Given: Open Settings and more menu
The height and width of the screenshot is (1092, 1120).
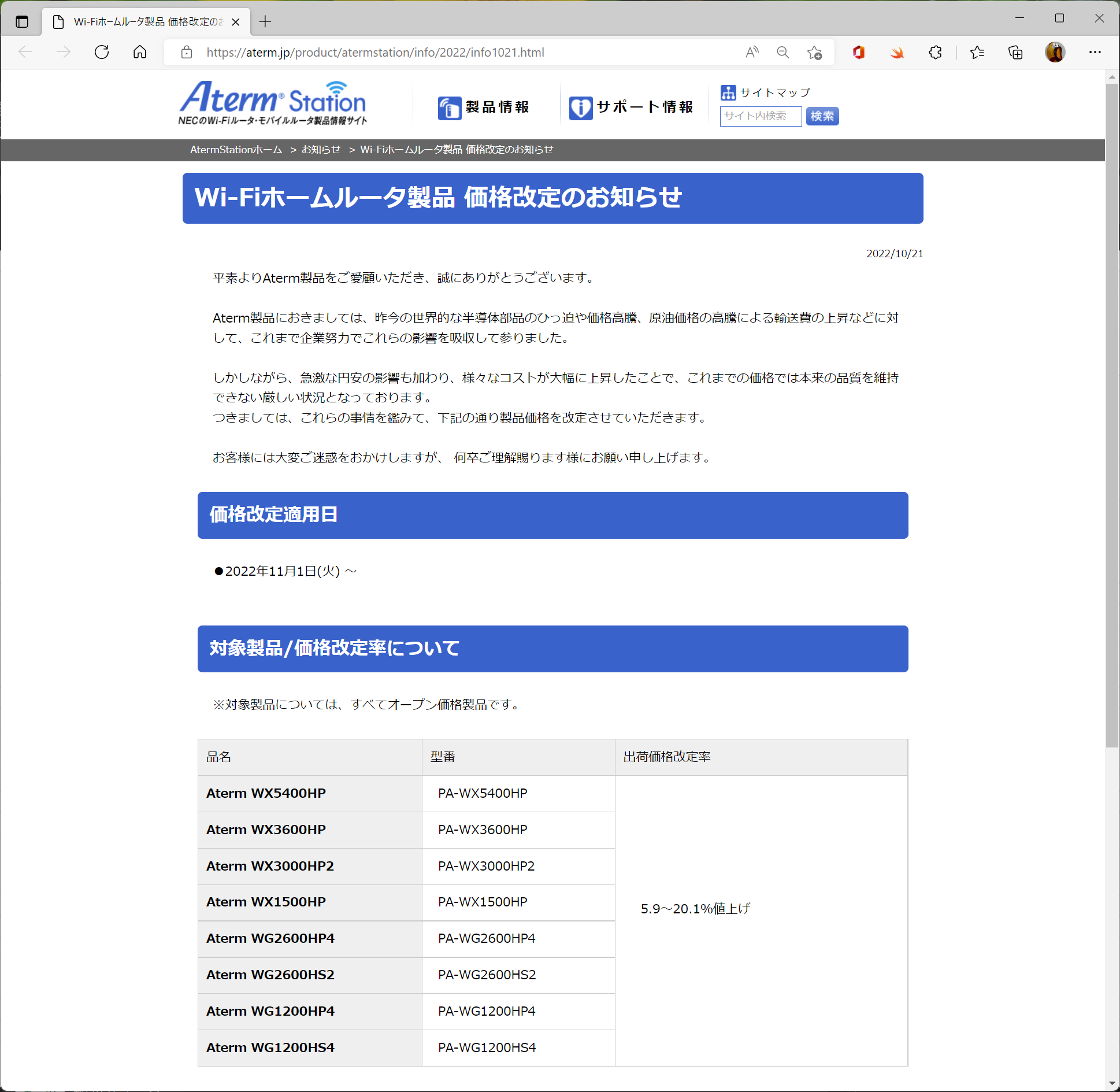Looking at the screenshot, I should pyautogui.click(x=1095, y=53).
